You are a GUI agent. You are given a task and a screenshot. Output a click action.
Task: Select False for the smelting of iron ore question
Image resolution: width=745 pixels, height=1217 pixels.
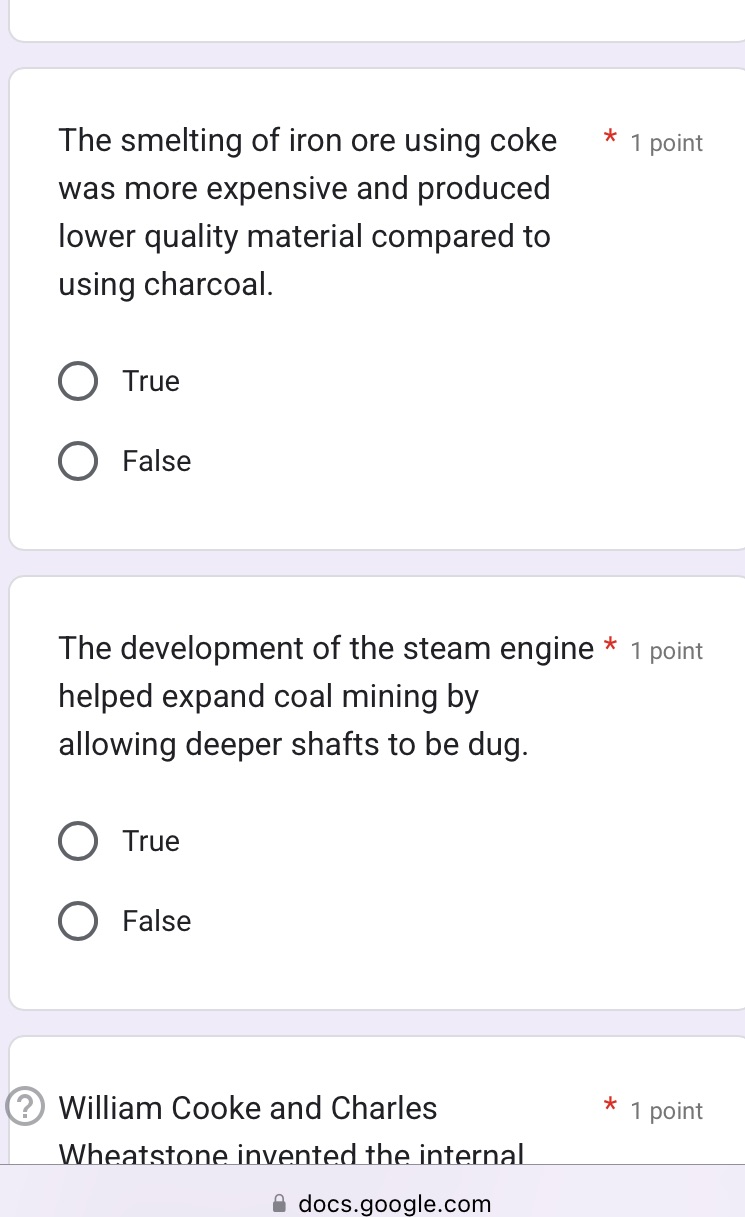coord(77,461)
